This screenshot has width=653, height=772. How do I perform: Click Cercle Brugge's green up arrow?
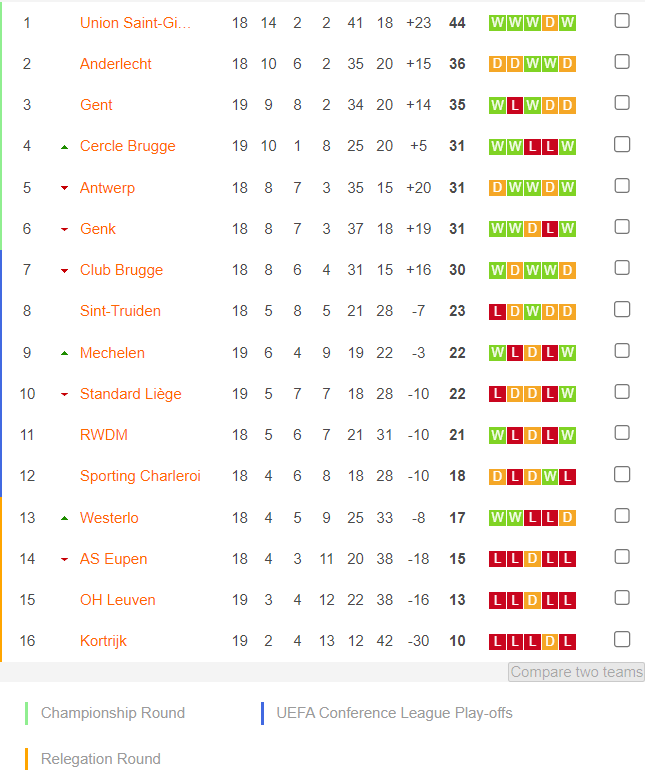pyautogui.click(x=64, y=147)
